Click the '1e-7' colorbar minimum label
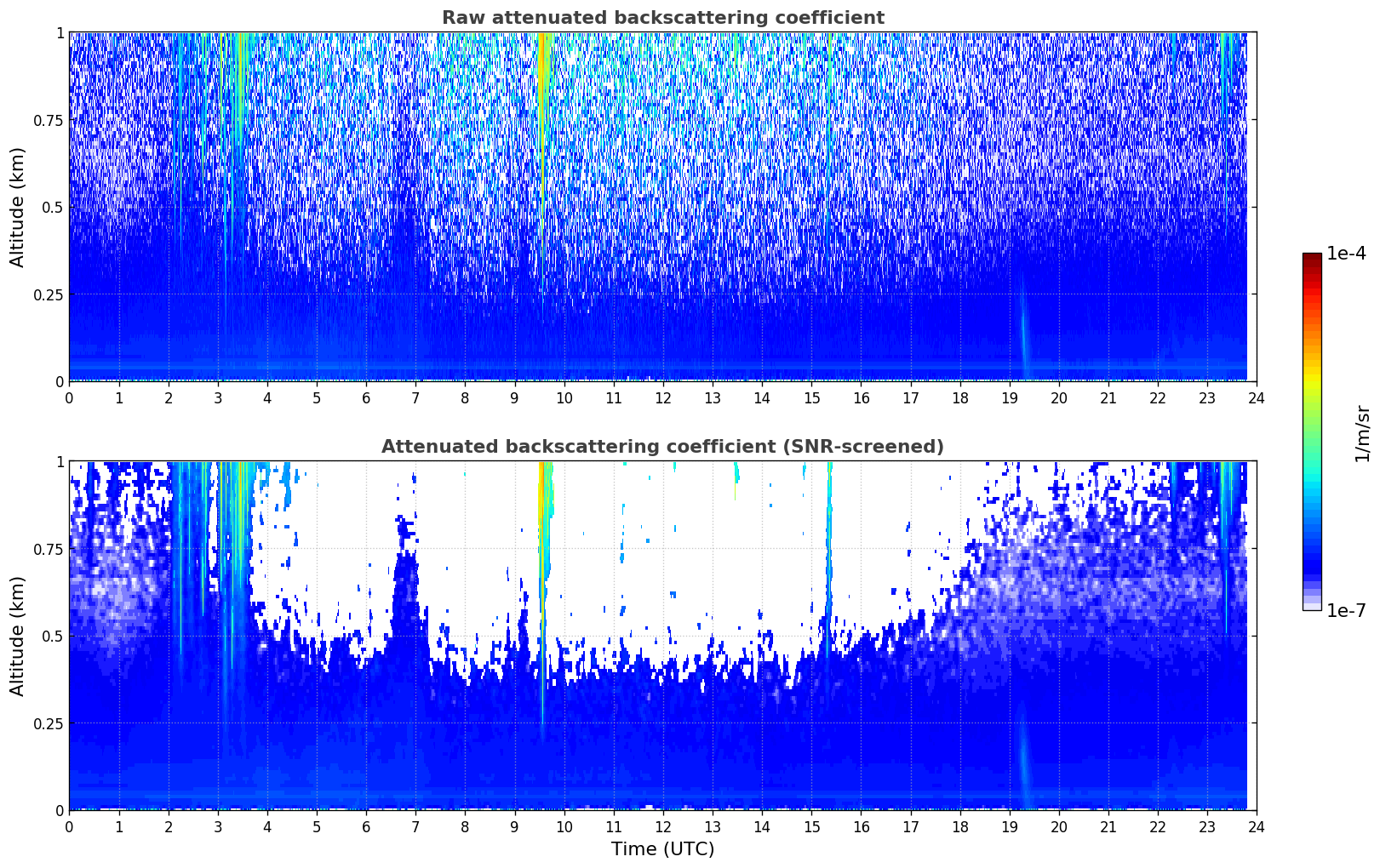The image size is (1380, 868). 1346,610
